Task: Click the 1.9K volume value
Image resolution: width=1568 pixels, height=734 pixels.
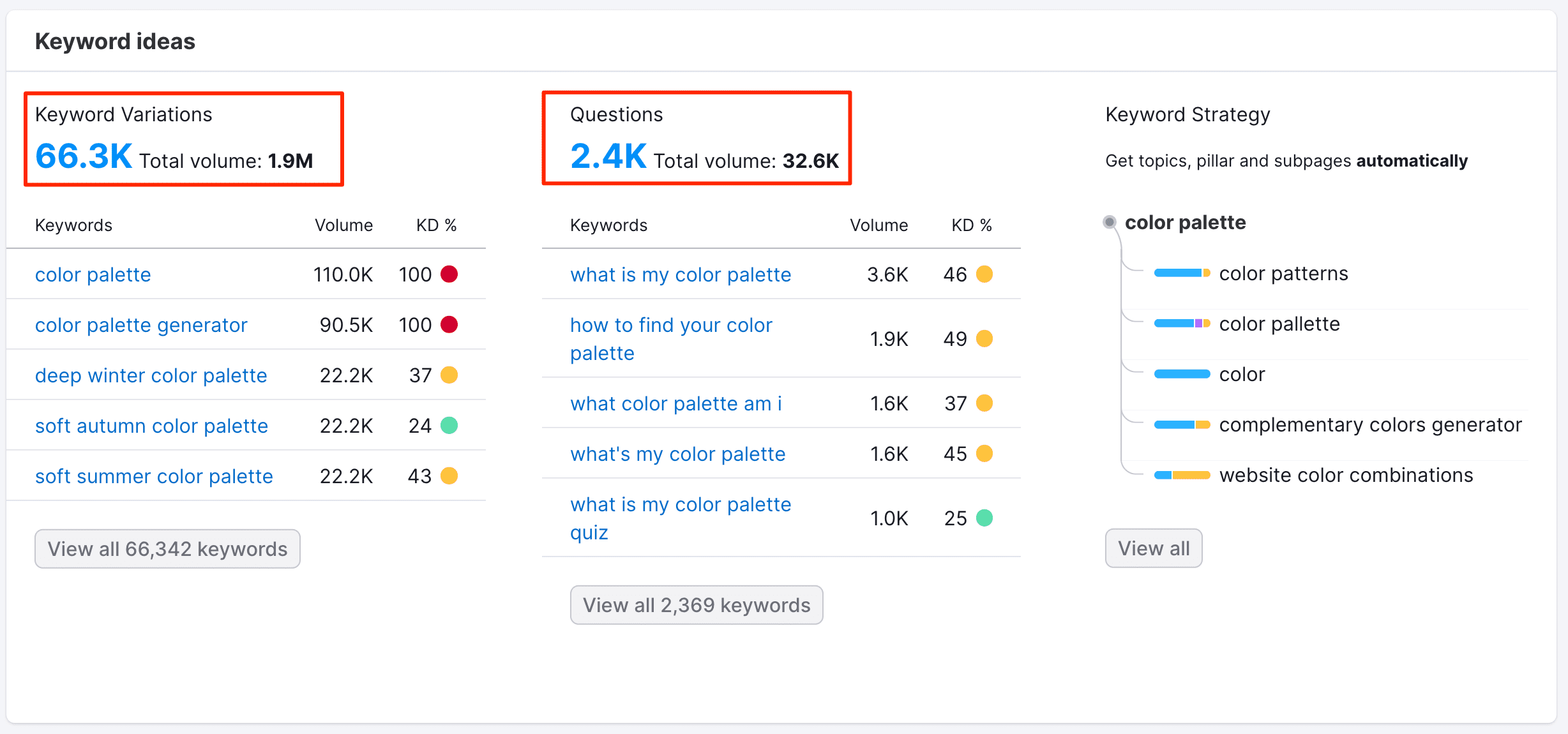Action: pyautogui.click(x=889, y=339)
